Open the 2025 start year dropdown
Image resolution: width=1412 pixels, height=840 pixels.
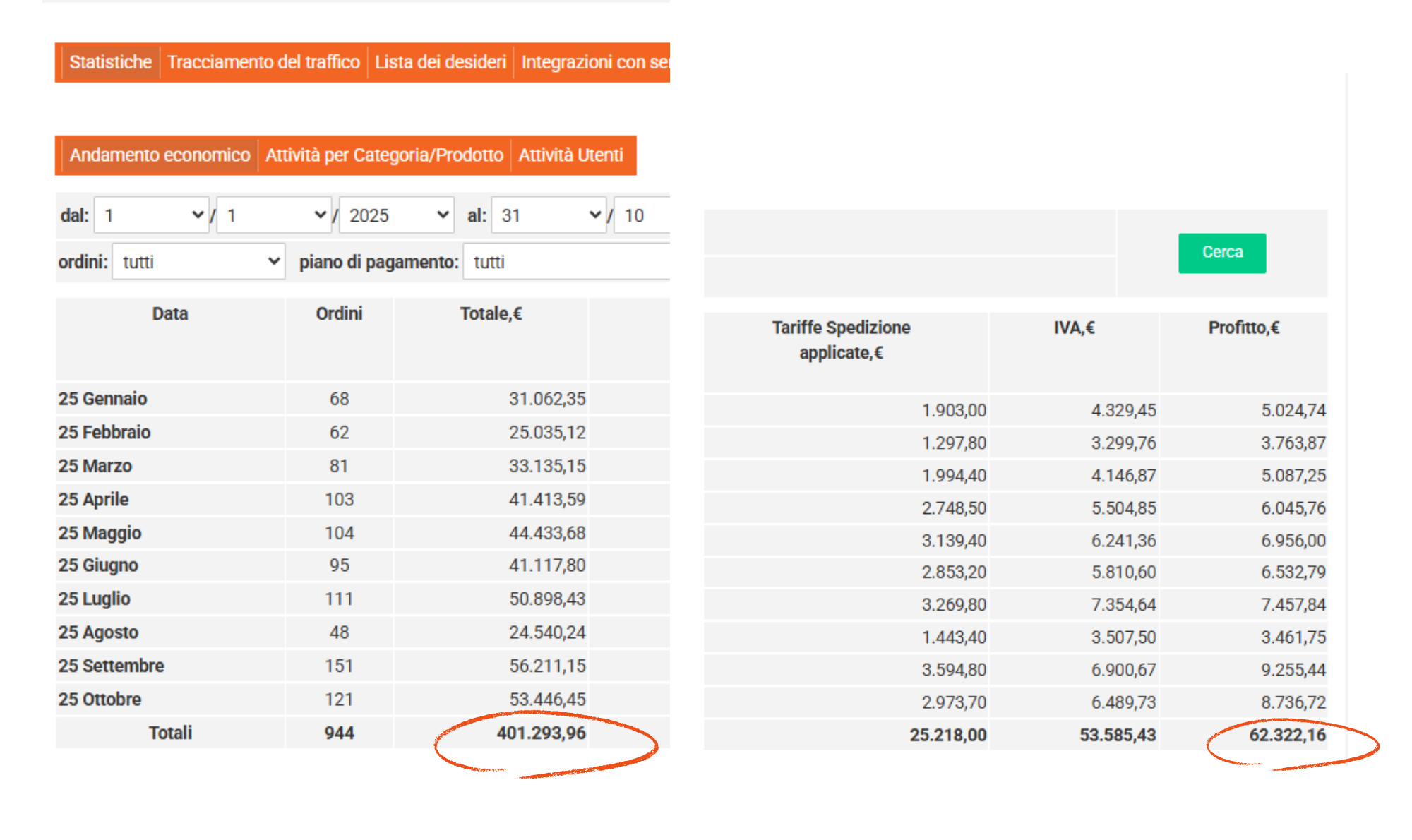[397, 215]
